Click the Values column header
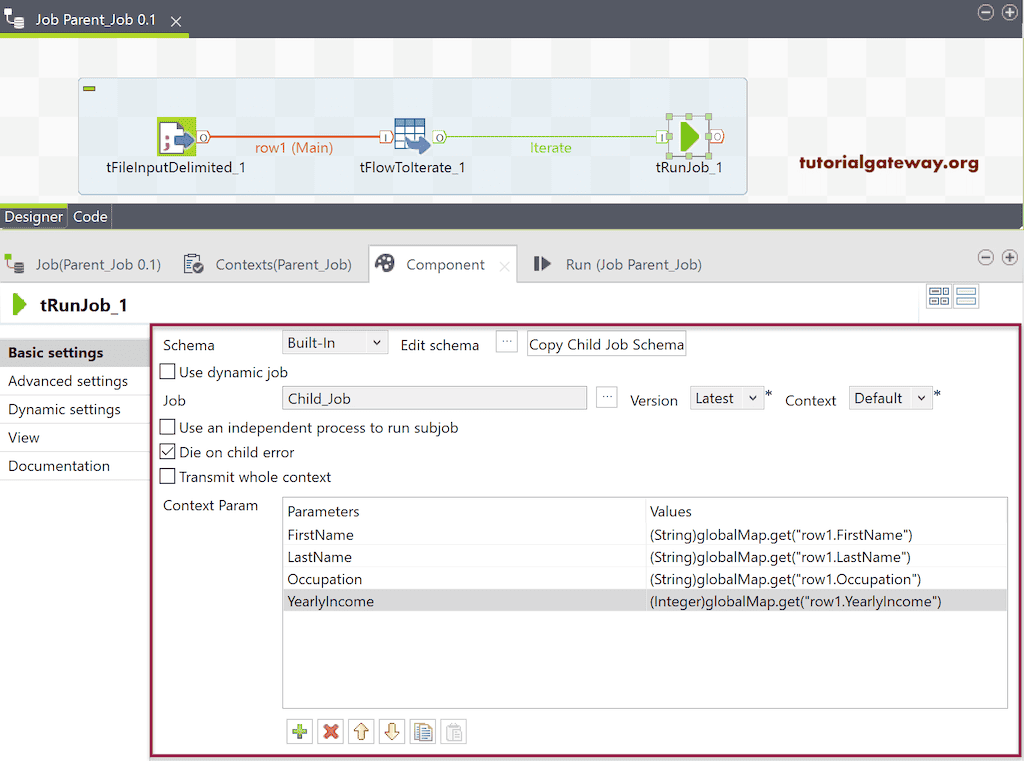The image size is (1024, 761). coord(827,511)
